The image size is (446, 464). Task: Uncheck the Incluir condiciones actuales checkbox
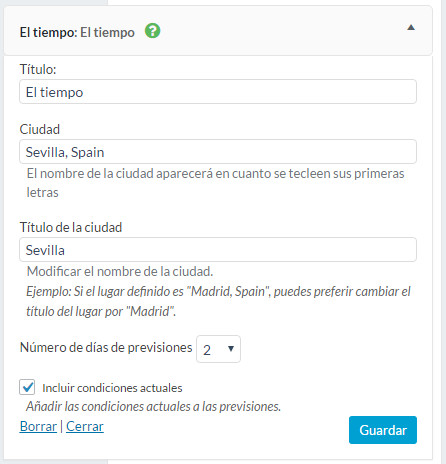pos(27,387)
